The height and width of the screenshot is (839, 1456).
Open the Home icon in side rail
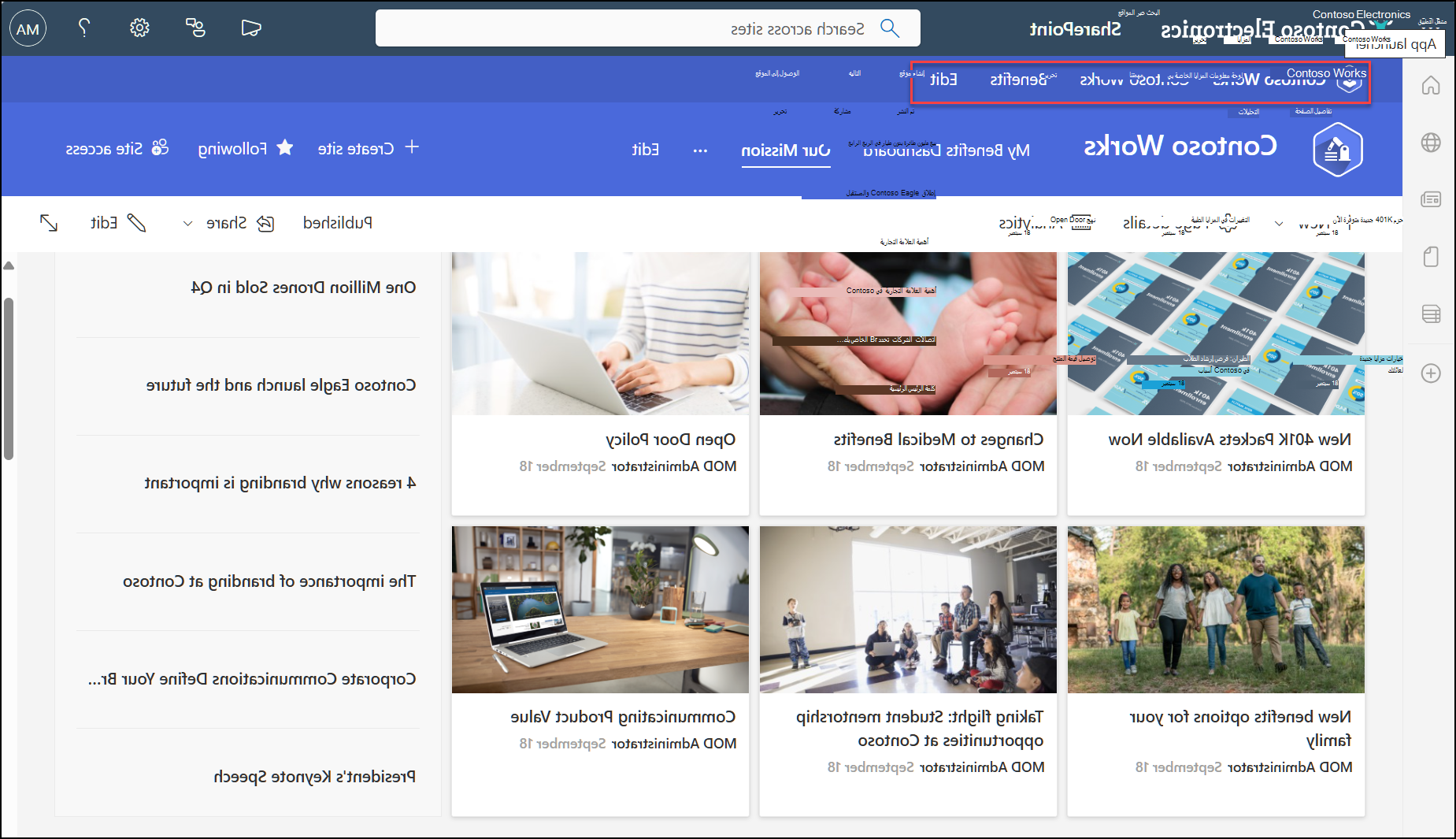click(x=1431, y=85)
